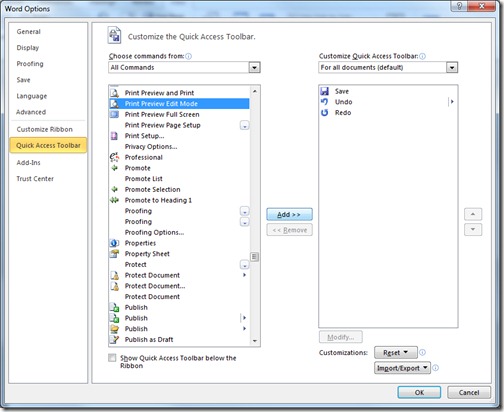Click the Professional equation icon
Image resolution: width=504 pixels, height=412 pixels.
click(x=114, y=157)
